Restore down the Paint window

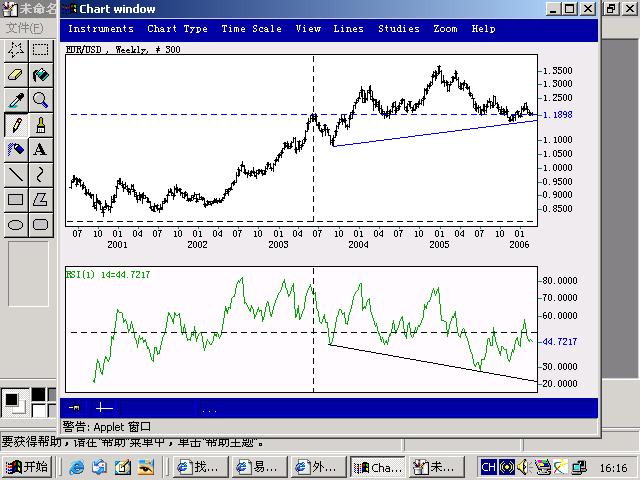611,9
